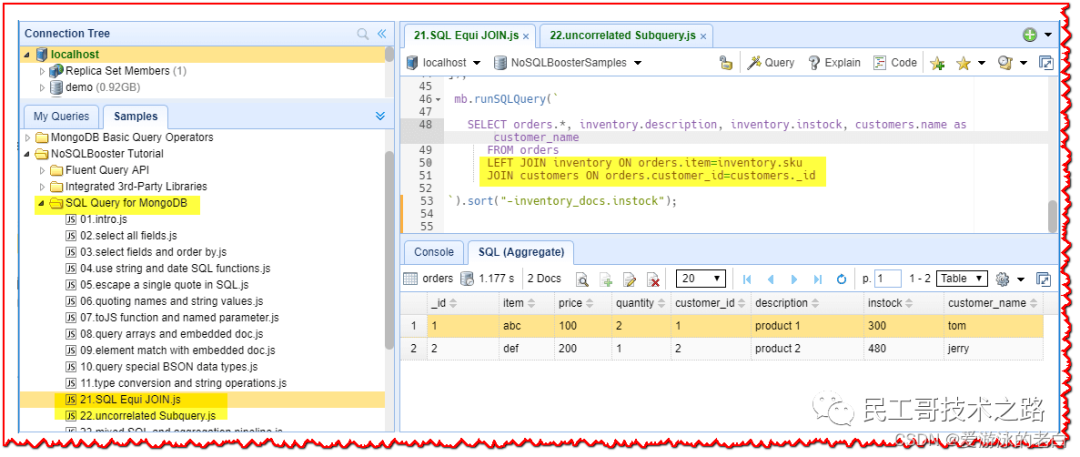This screenshot has width=1080, height=457.
Task: Collapse SQL Query for MongoDB folder
Action: [42, 203]
